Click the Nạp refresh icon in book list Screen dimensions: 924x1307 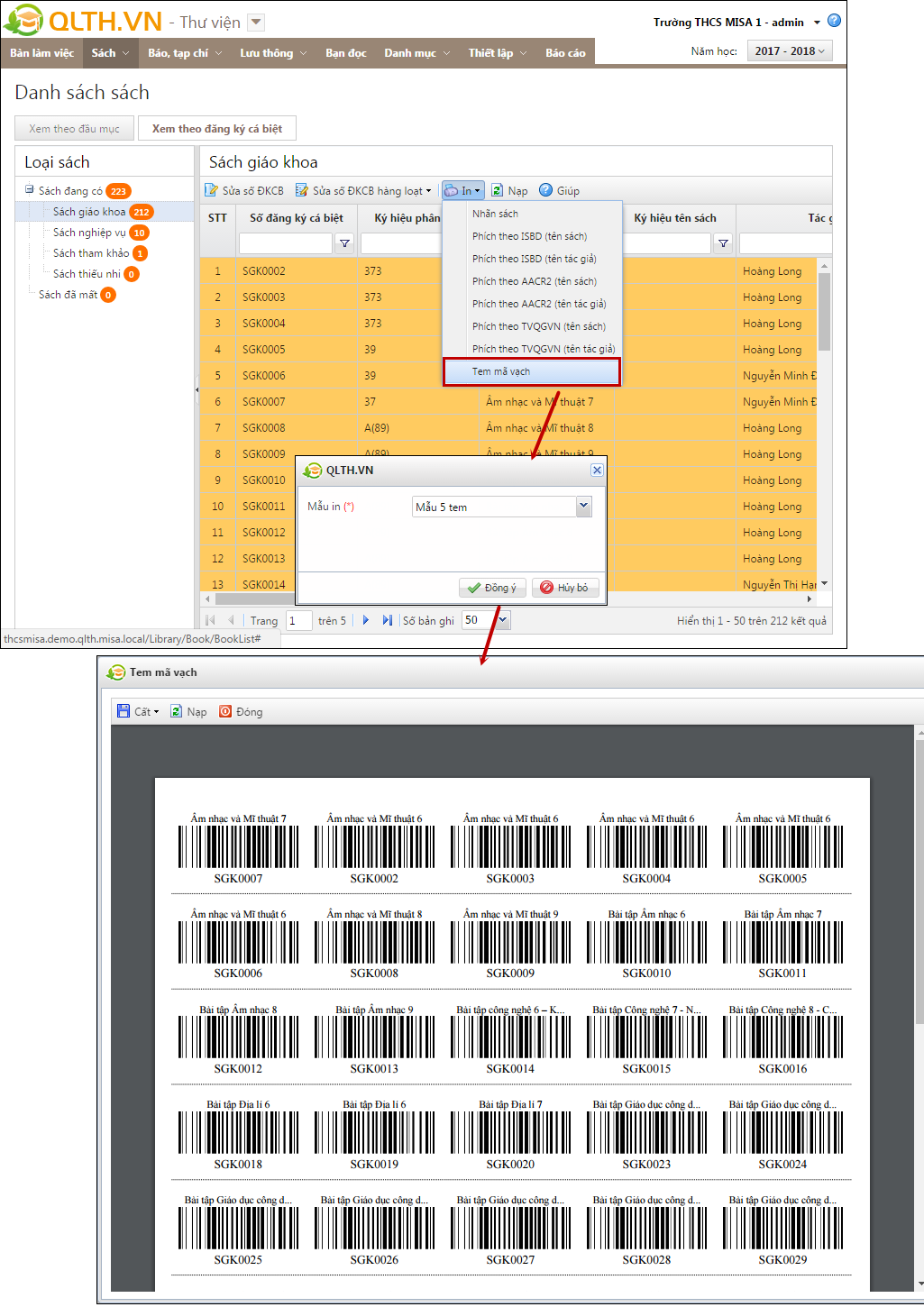[497, 190]
